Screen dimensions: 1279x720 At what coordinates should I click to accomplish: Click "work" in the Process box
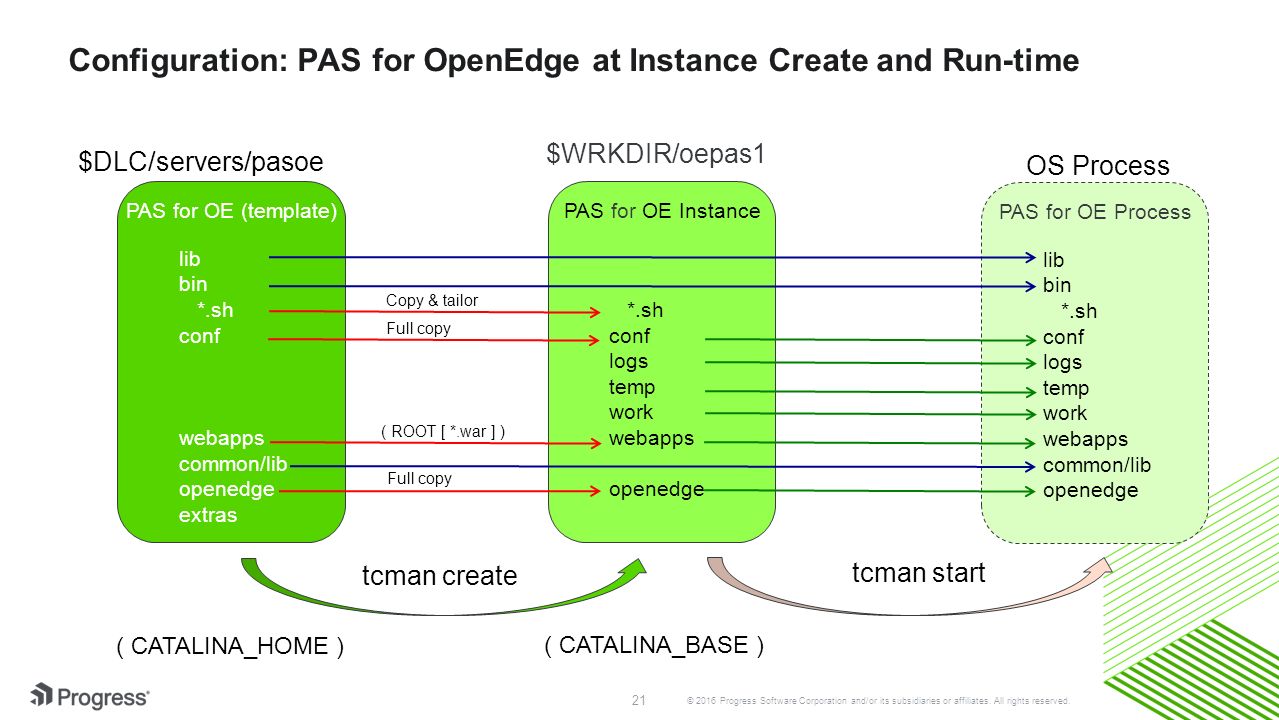click(x=1065, y=413)
